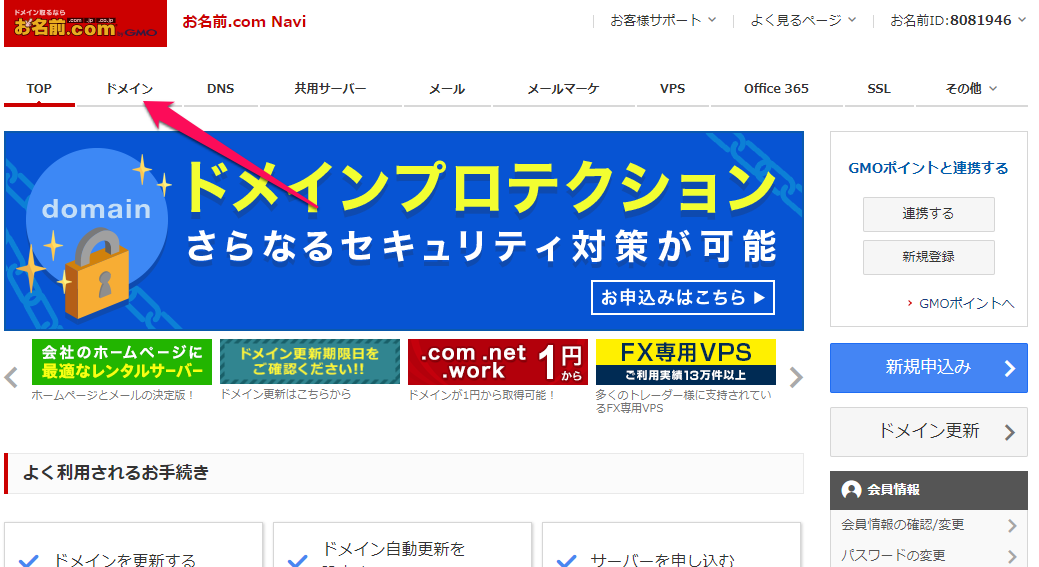Open the お客様サポート dropdown

(663, 21)
